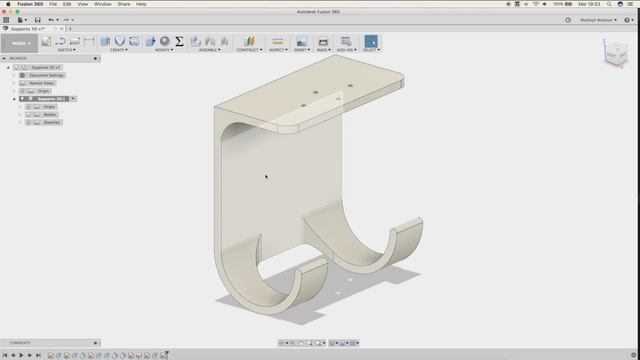Click the Orbit navigation icon
The image size is (640, 360).
click(281, 343)
